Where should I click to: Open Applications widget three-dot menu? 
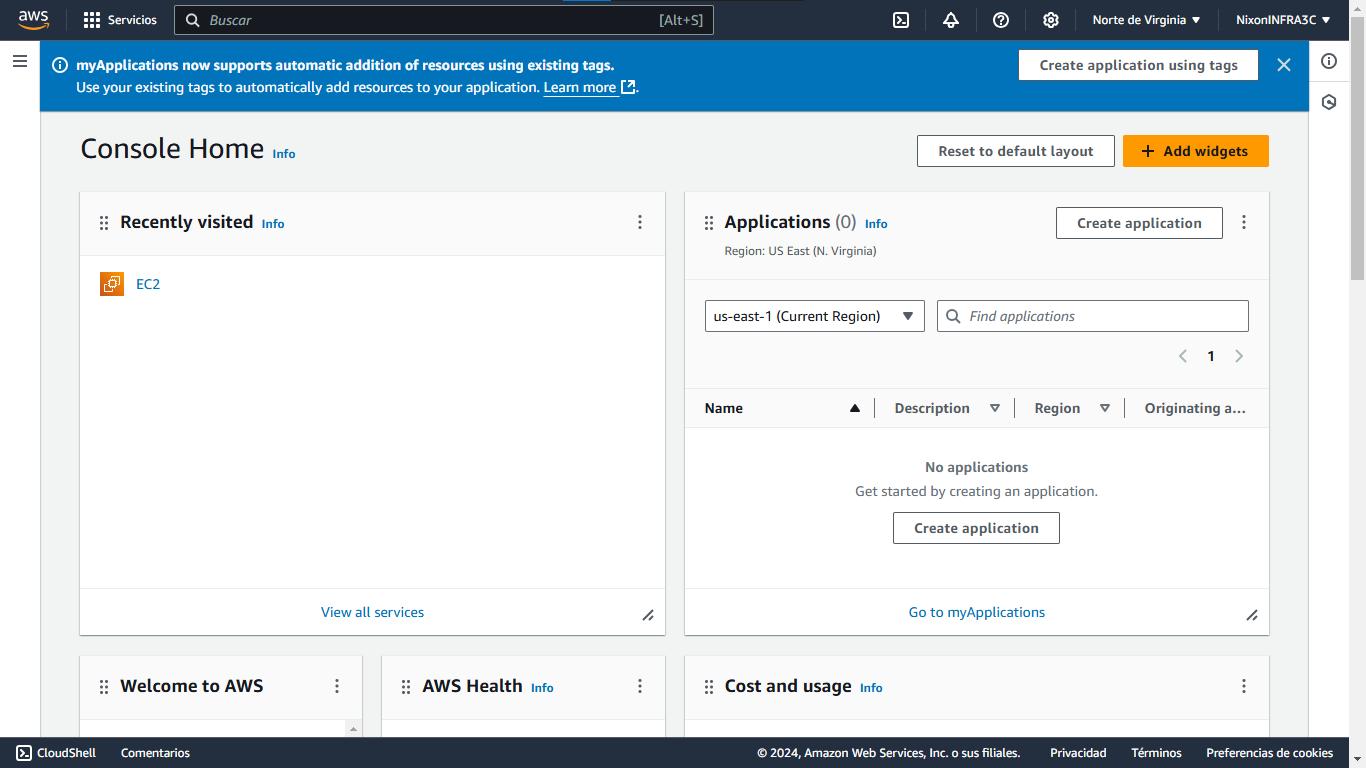pos(1244,222)
